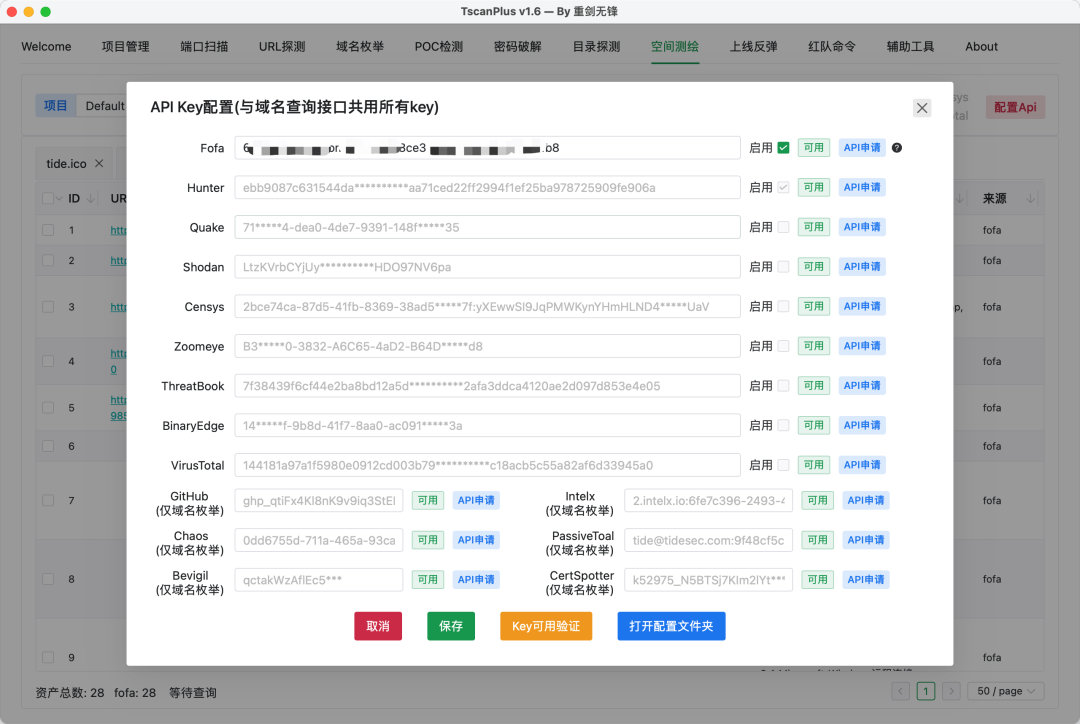Open the 密码破解 tab
Viewport: 1080px width, 724px height.
[x=517, y=47]
